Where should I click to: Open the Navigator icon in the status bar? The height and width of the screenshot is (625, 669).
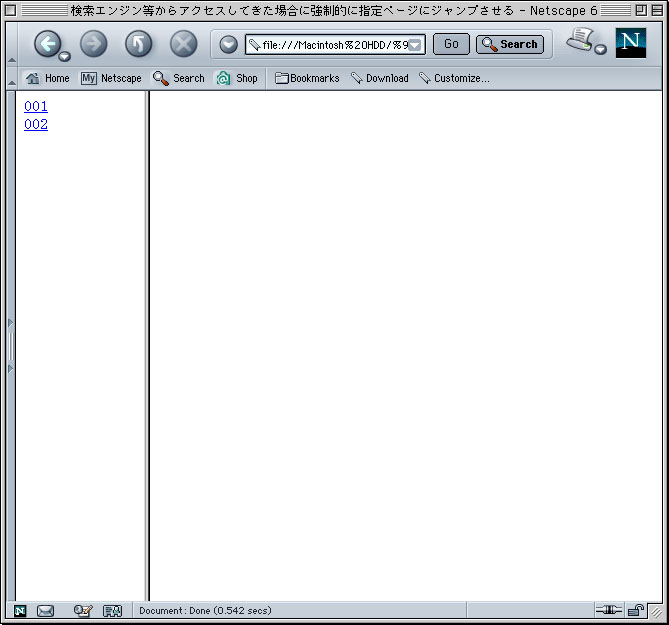point(20,611)
